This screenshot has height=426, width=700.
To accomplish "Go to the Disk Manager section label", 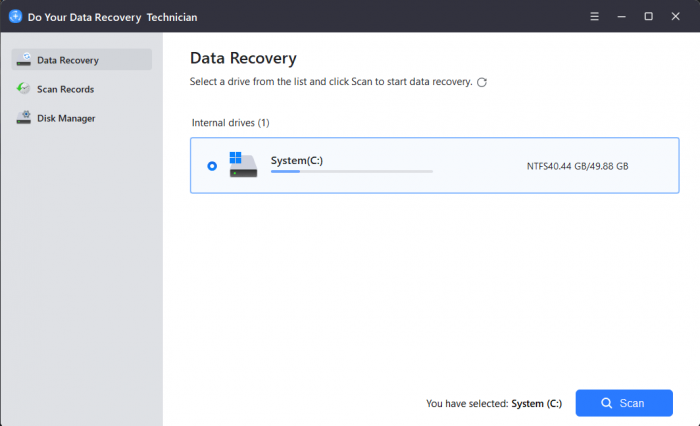I will [66, 118].
